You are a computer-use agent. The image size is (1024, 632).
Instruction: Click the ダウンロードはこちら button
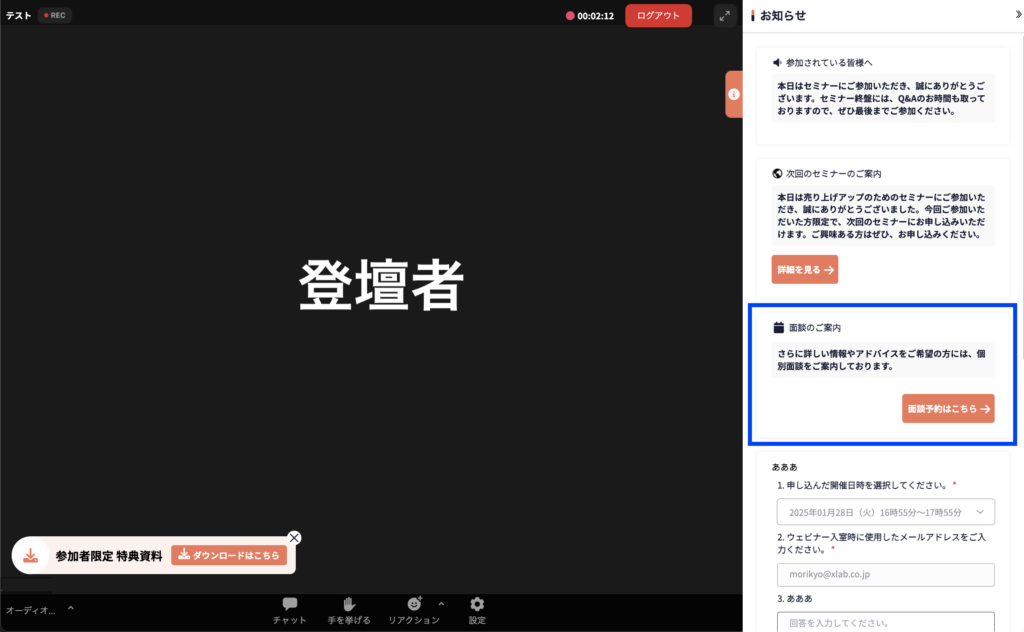point(229,555)
